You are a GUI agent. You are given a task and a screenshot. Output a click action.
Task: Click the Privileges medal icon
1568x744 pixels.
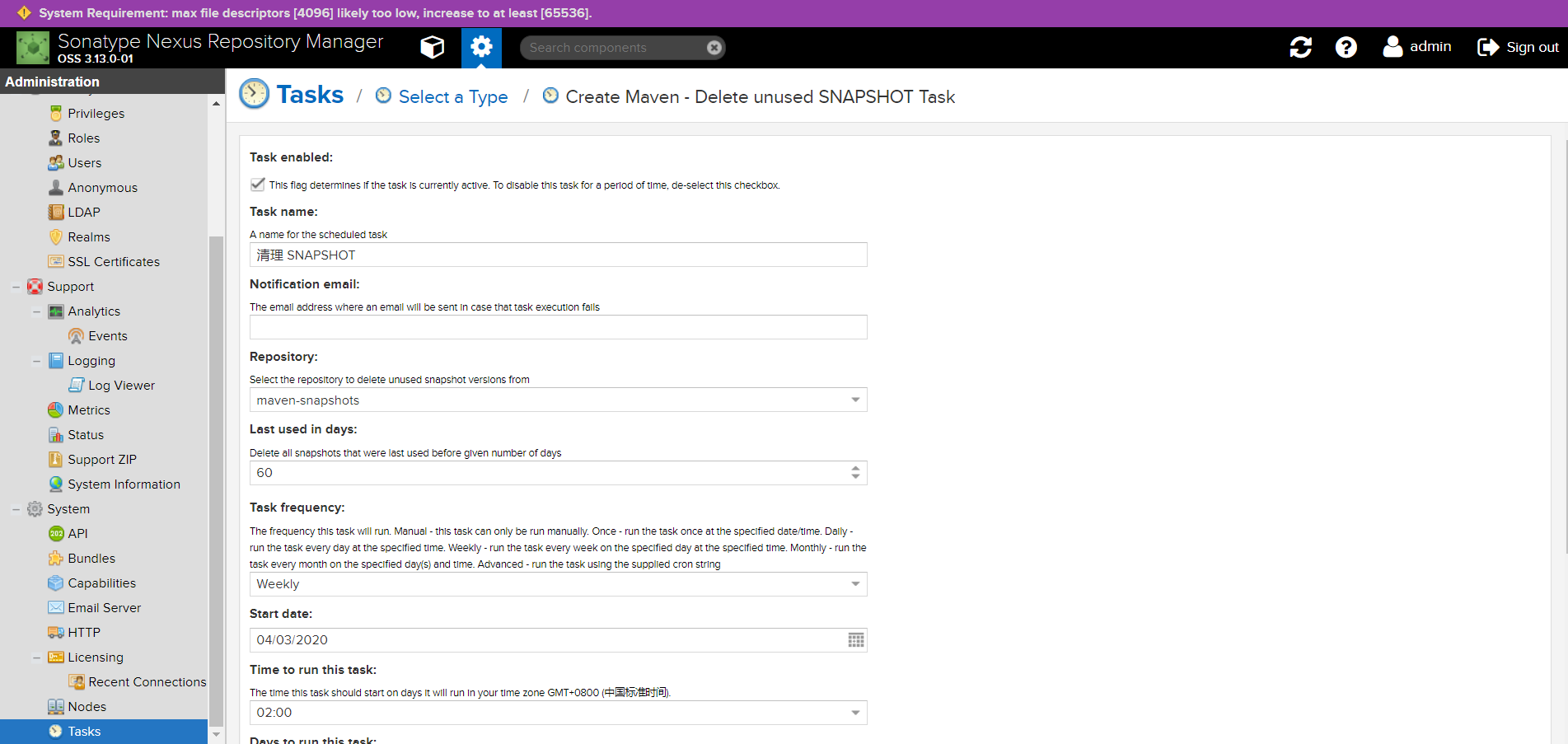tap(56, 114)
